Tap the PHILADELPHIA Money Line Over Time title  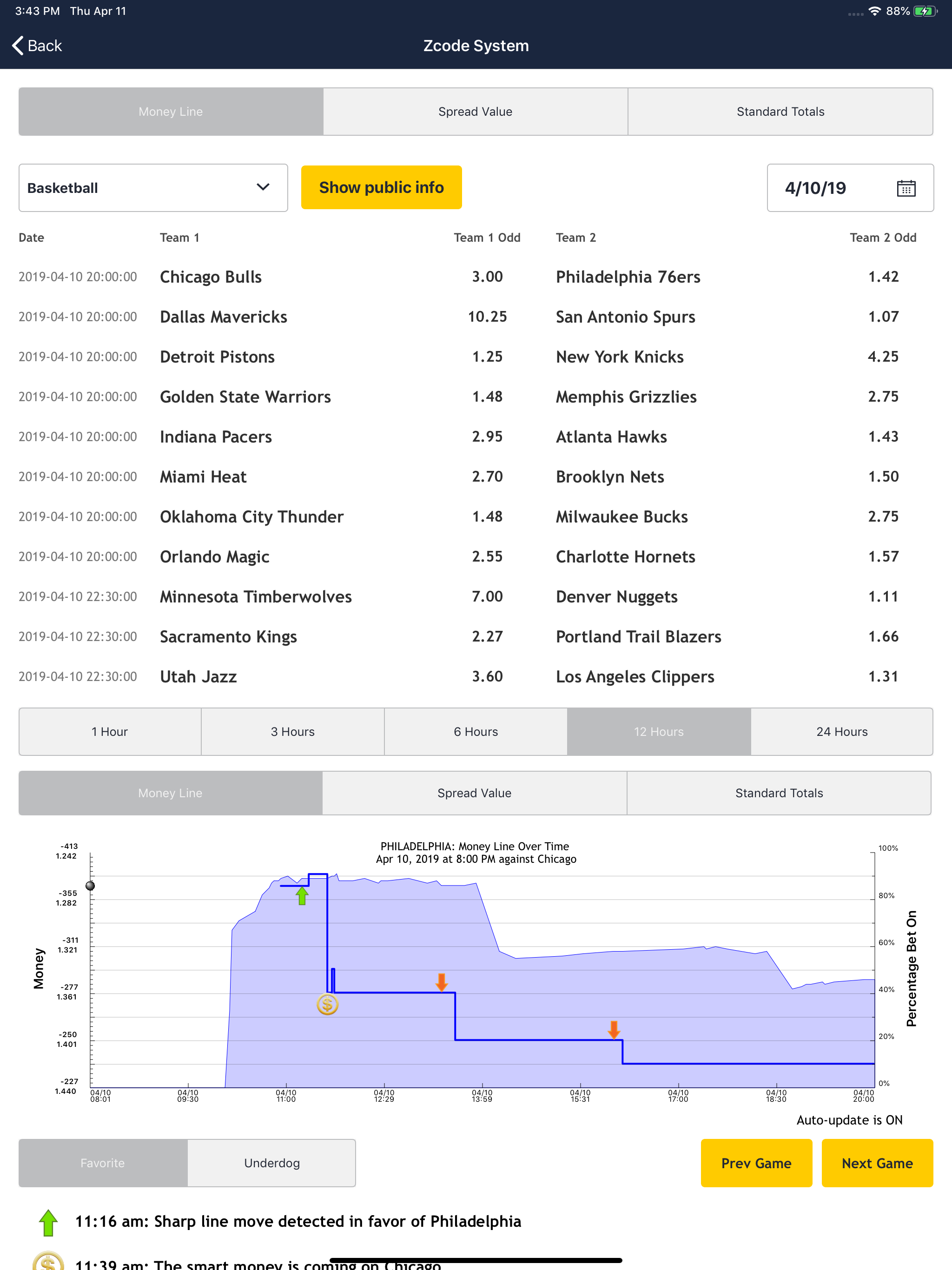475,847
